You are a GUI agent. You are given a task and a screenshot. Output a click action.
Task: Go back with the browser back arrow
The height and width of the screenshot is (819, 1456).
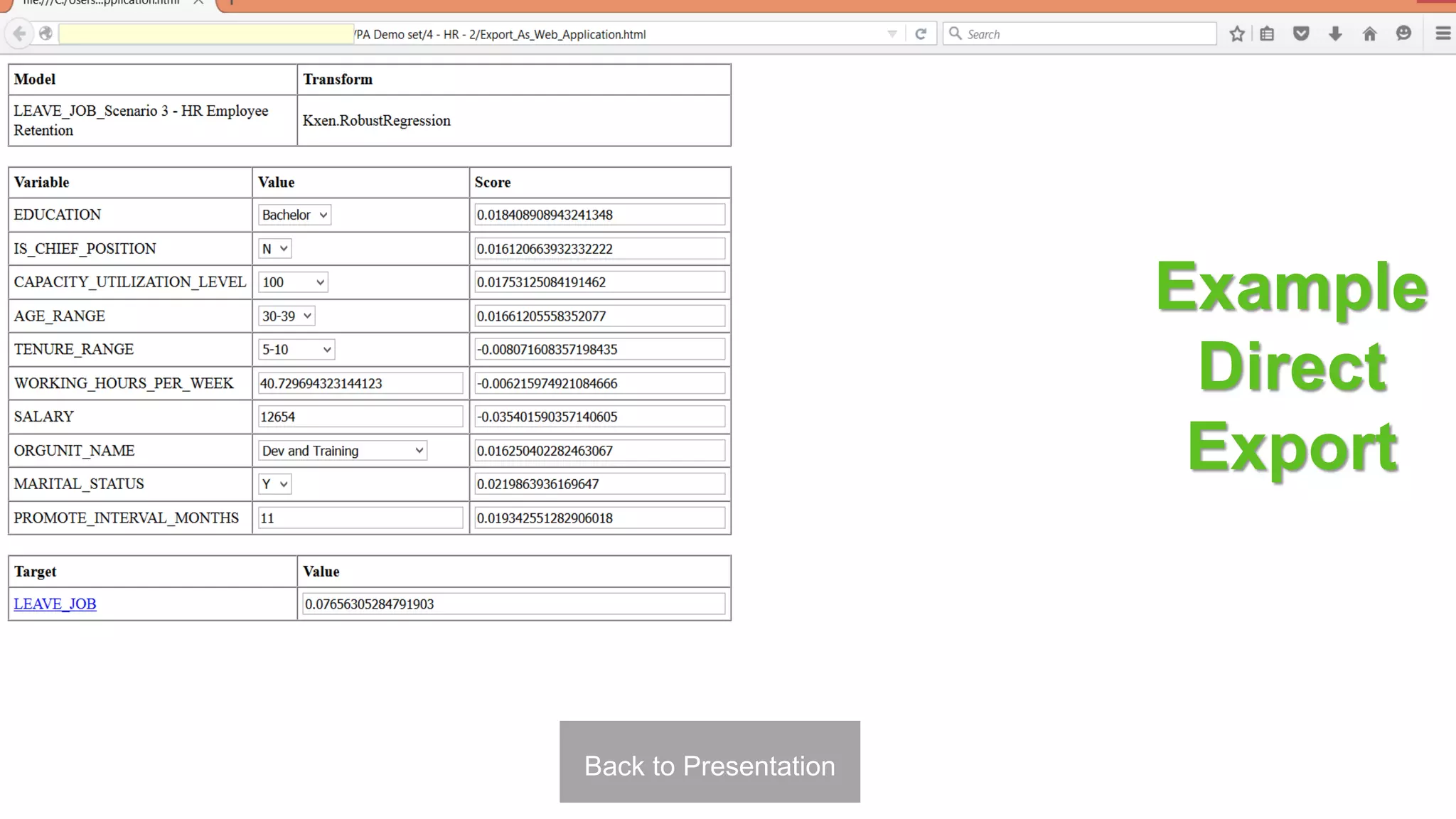pos(19,33)
